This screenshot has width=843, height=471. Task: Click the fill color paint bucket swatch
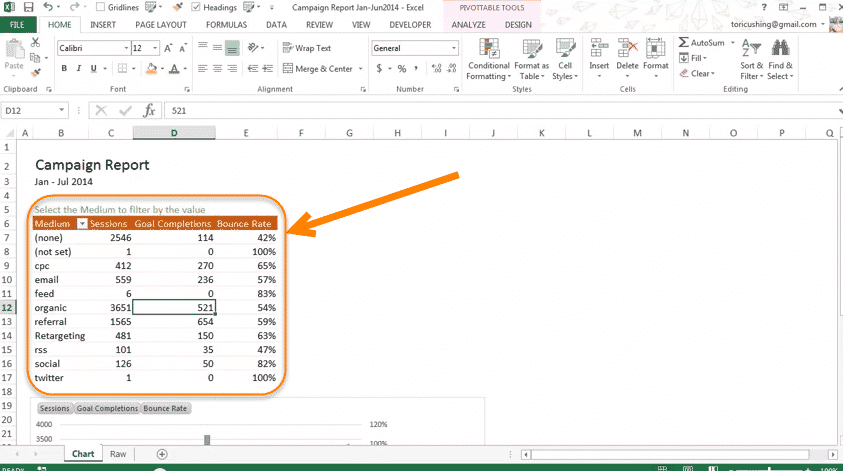pyautogui.click(x=151, y=69)
